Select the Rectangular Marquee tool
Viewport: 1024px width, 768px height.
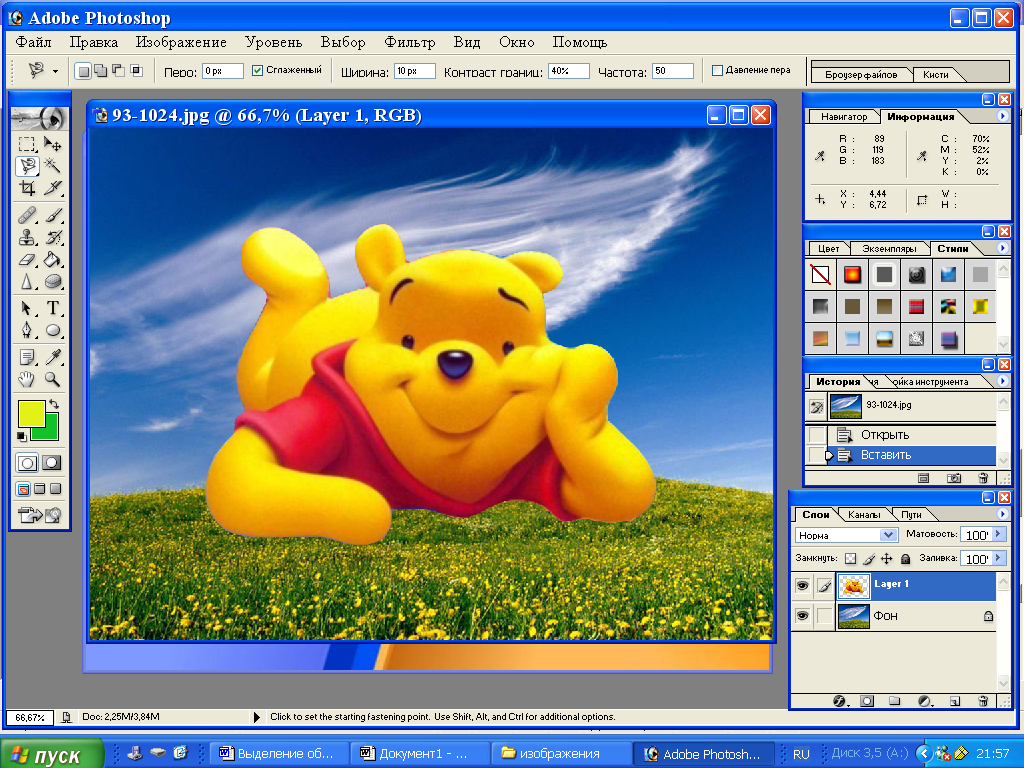[x=27, y=144]
